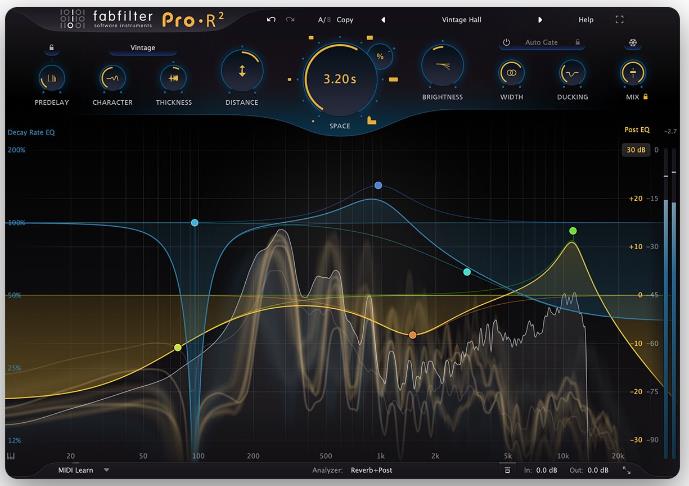Select the cyan decay EQ shelf node
The image size is (689, 486).
(467, 272)
